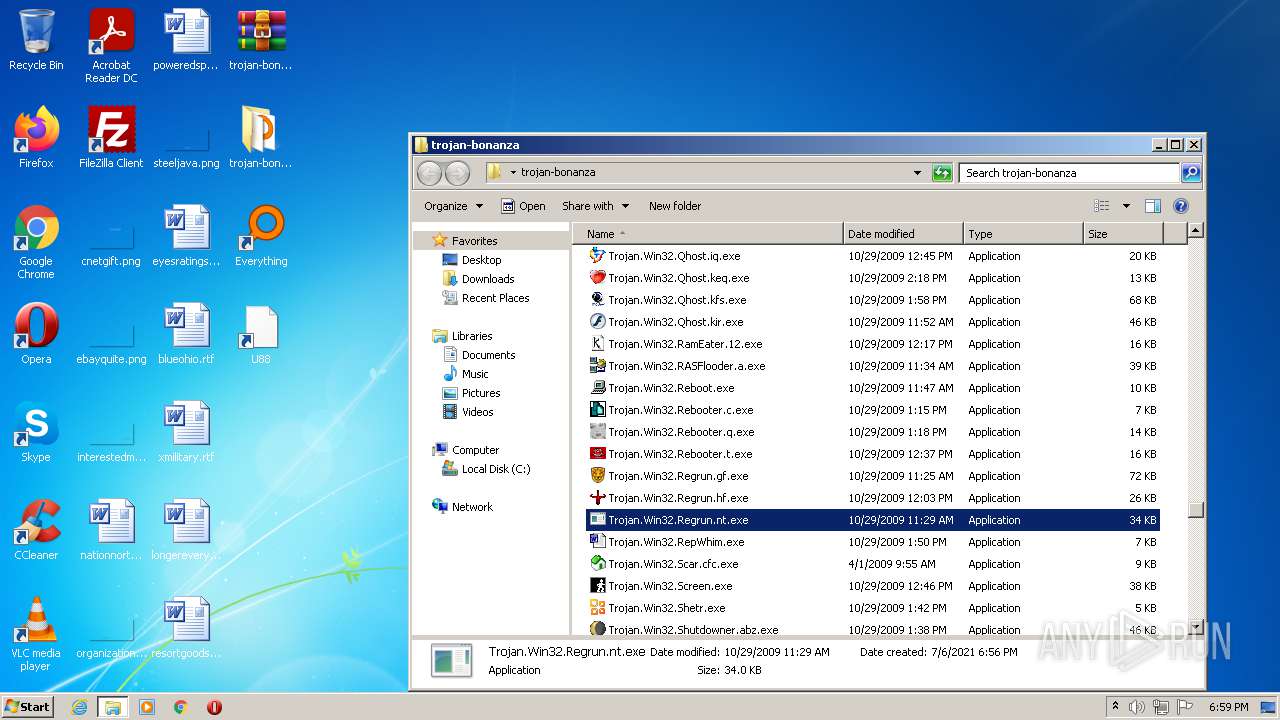Open Music library in navigation pane
The width and height of the screenshot is (1280, 720).
(x=475, y=374)
